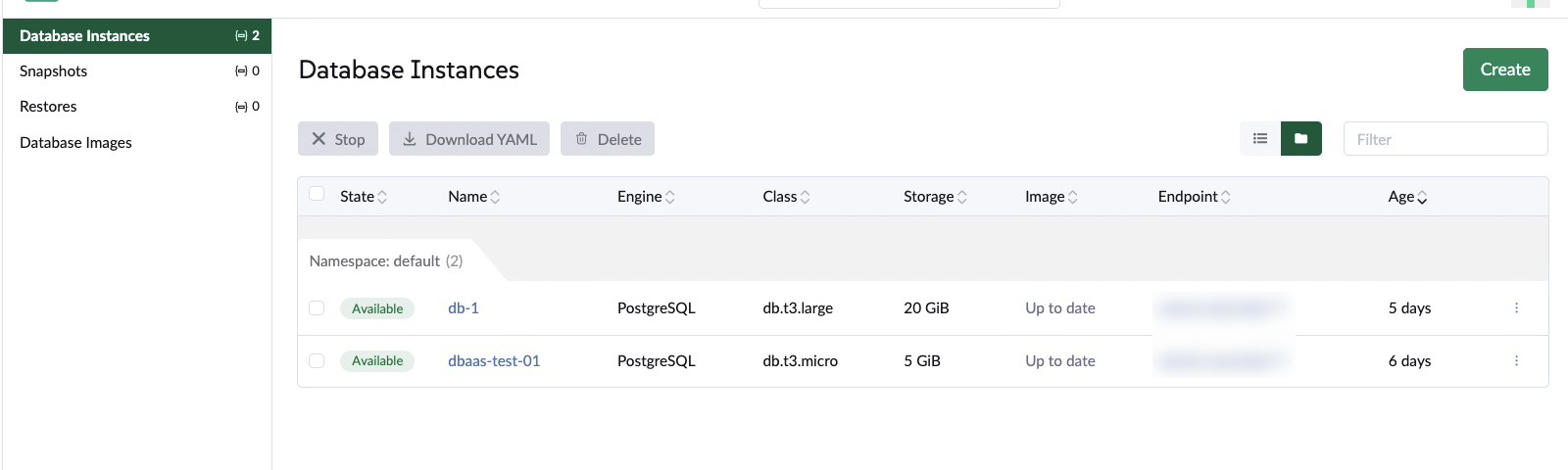
Task: Sort table by Engine column
Action: [646, 197]
